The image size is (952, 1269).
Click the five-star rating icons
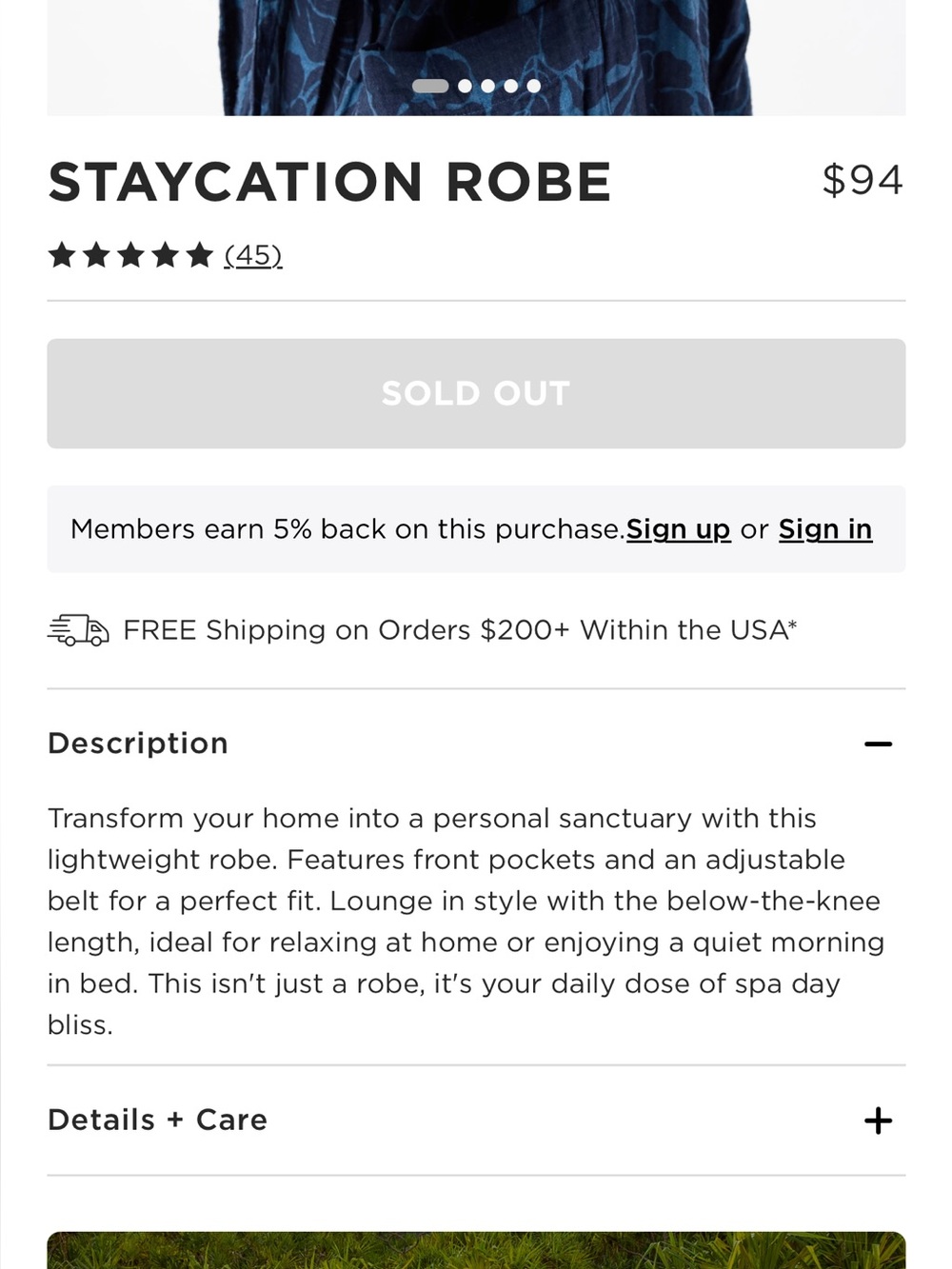(130, 255)
